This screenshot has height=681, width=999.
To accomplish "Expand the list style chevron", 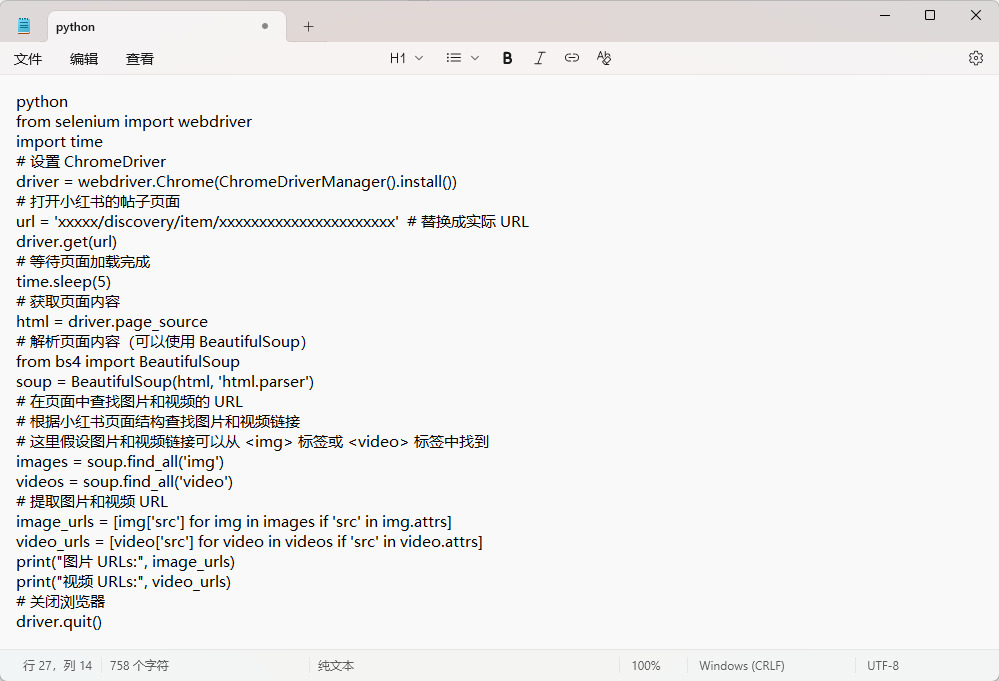I will 475,58.
